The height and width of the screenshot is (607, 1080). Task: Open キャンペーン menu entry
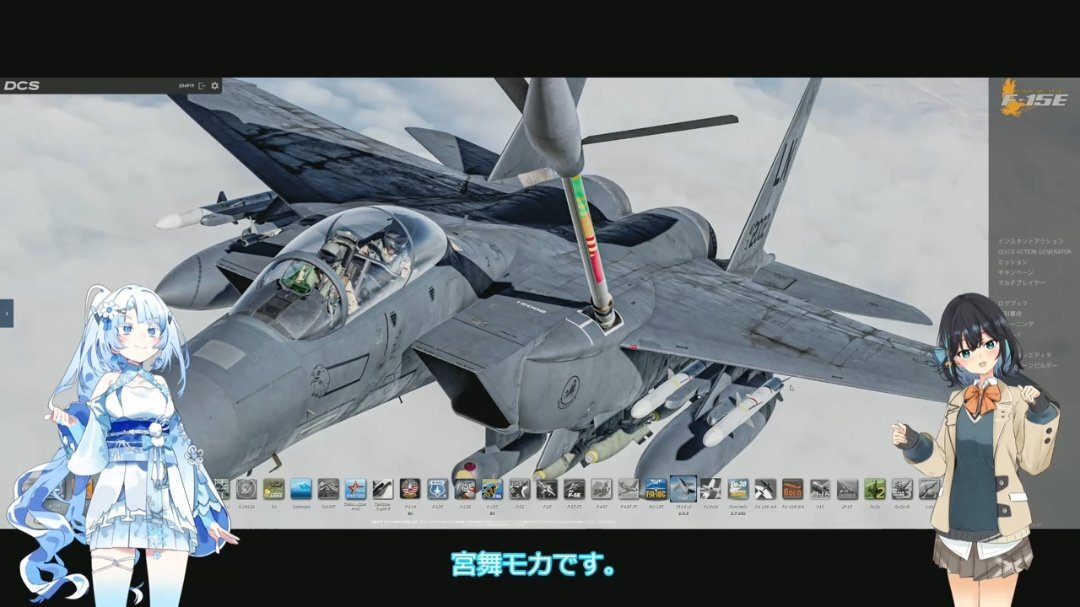(x=1015, y=273)
